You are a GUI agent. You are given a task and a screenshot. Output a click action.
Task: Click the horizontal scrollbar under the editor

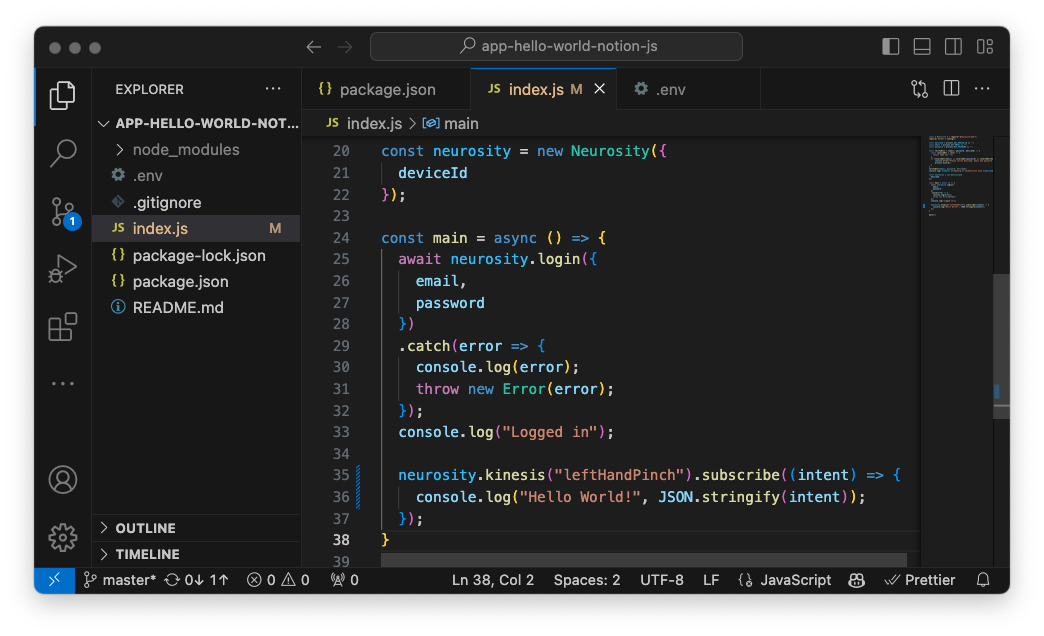point(643,560)
